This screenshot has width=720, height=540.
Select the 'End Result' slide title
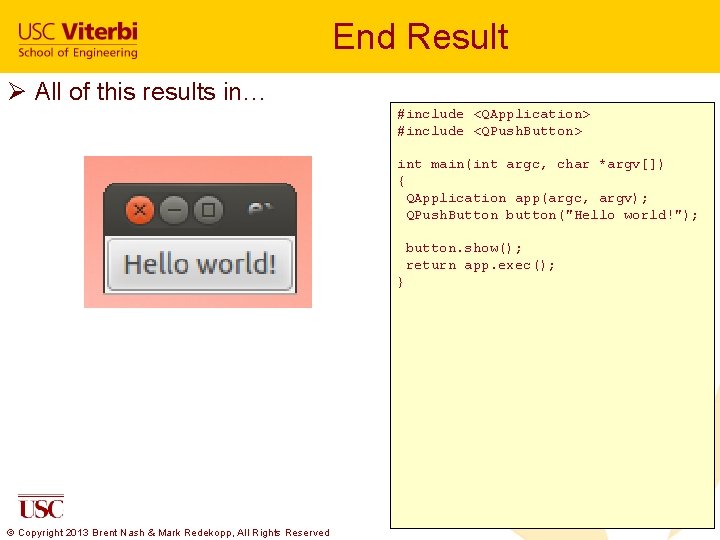pyautogui.click(x=421, y=36)
